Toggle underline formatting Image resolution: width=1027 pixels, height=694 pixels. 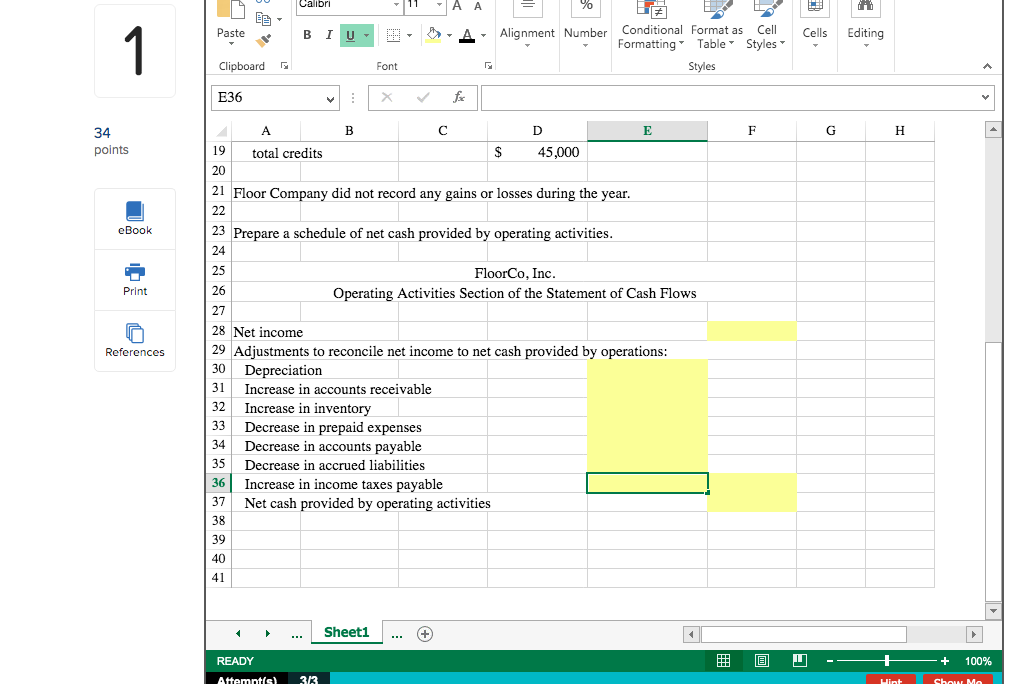click(347, 33)
